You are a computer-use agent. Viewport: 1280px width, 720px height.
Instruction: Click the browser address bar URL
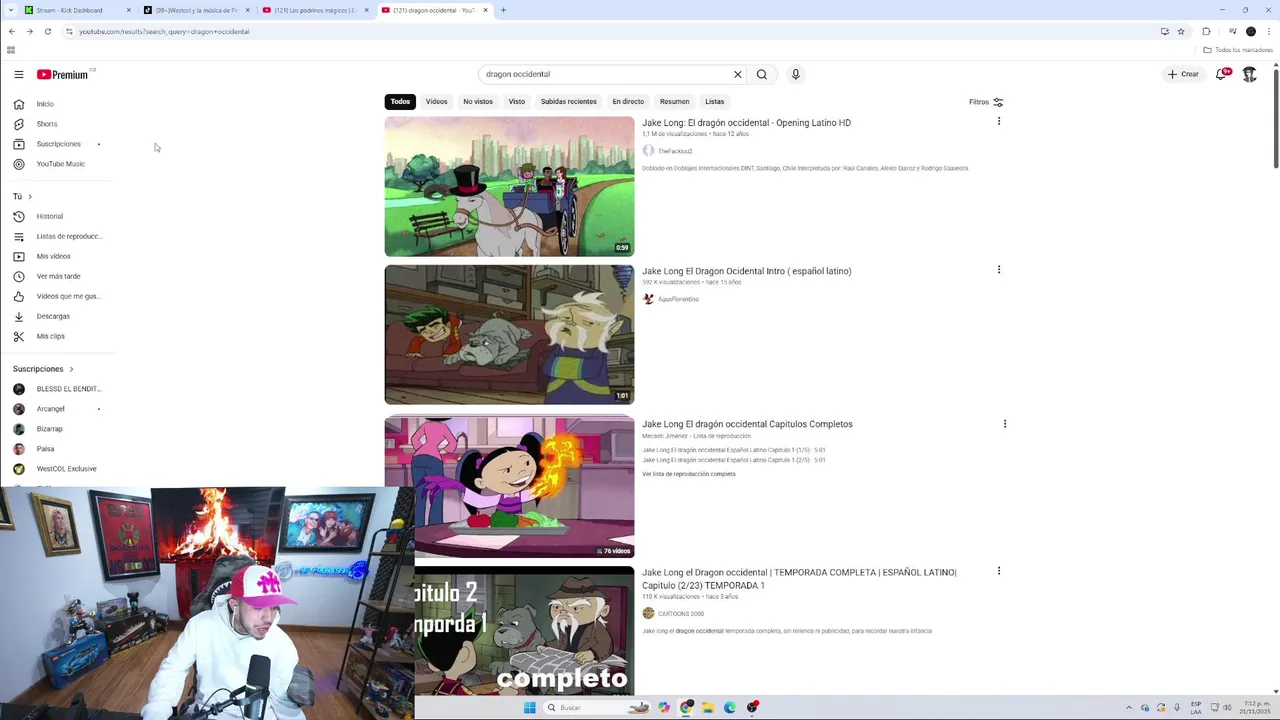[x=164, y=31]
